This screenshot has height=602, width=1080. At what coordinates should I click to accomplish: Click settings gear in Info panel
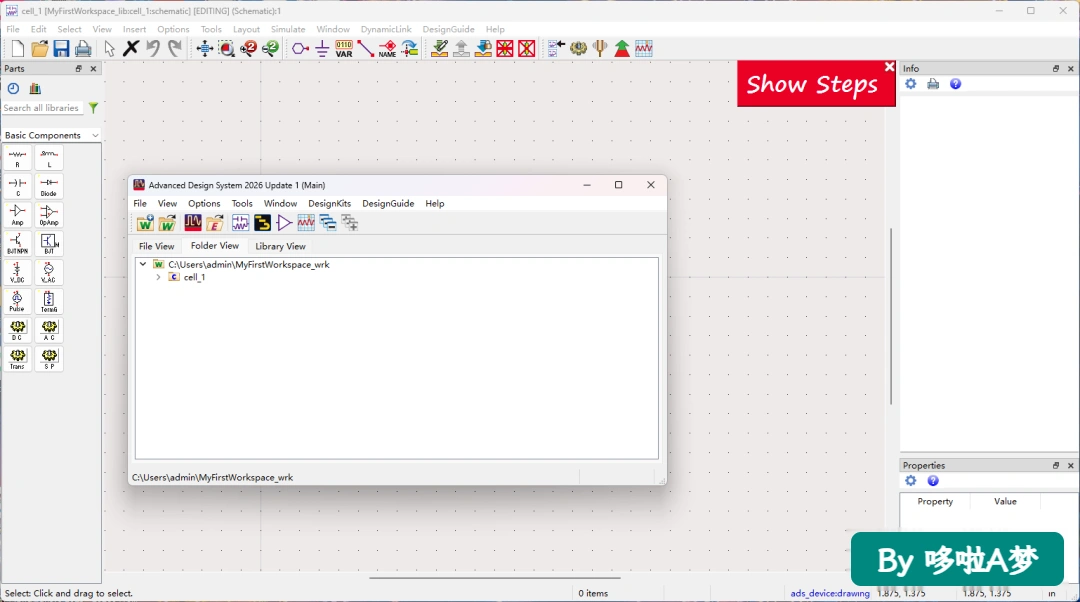point(911,84)
